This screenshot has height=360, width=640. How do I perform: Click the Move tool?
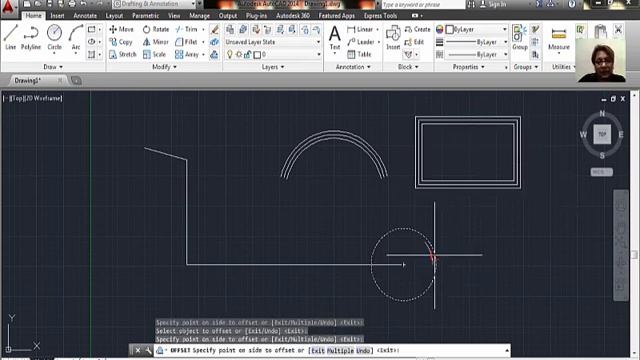[x=121, y=29]
